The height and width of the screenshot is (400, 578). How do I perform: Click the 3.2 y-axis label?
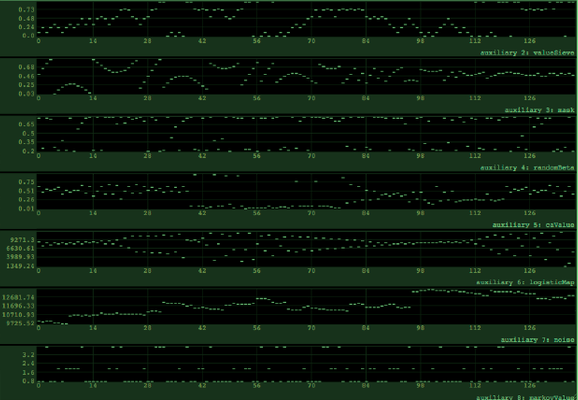(x=28, y=355)
